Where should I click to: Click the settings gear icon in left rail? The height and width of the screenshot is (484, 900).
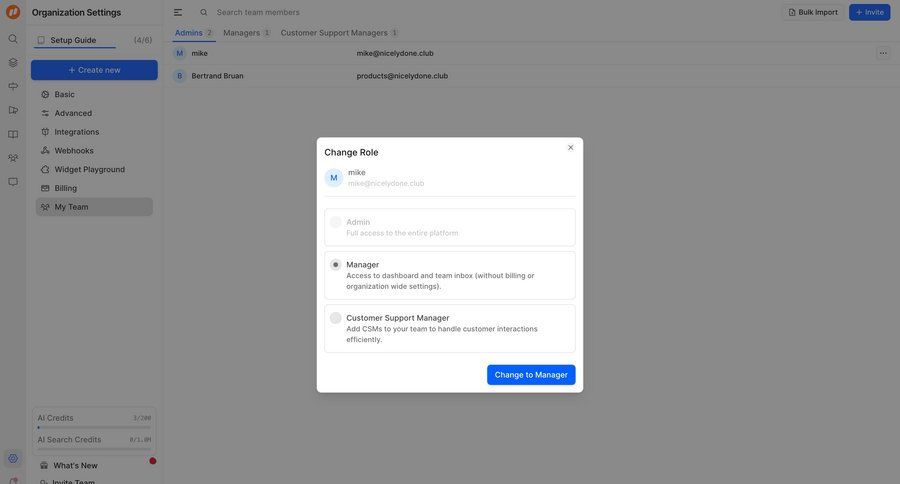coord(13,458)
